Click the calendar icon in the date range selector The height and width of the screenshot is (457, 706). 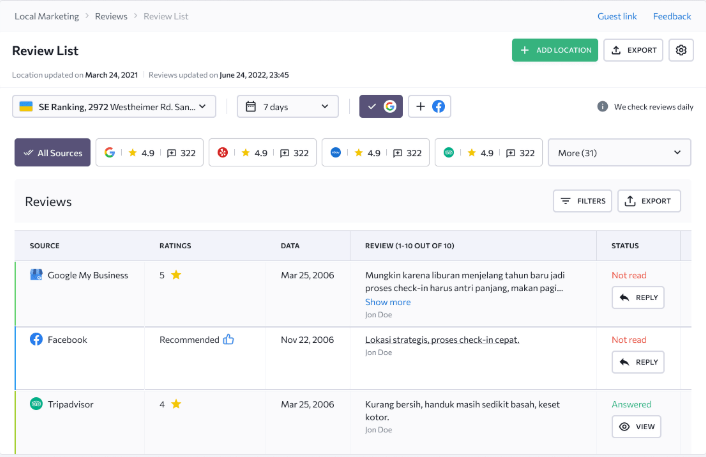(x=251, y=107)
